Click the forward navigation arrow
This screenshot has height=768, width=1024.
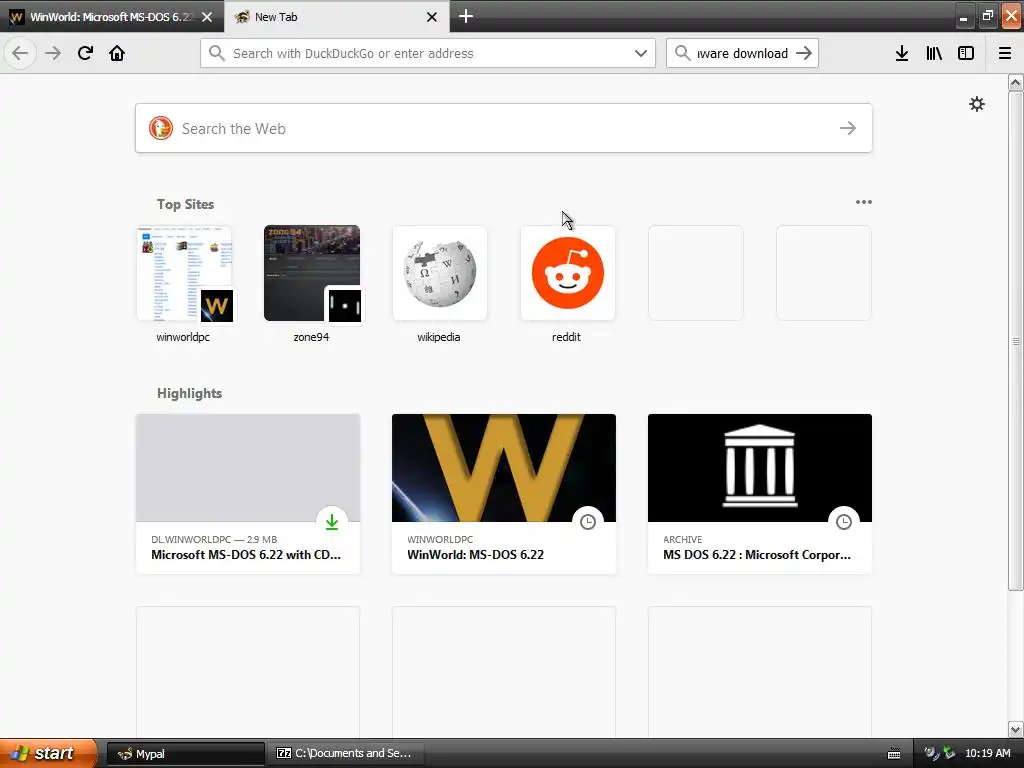(53, 53)
